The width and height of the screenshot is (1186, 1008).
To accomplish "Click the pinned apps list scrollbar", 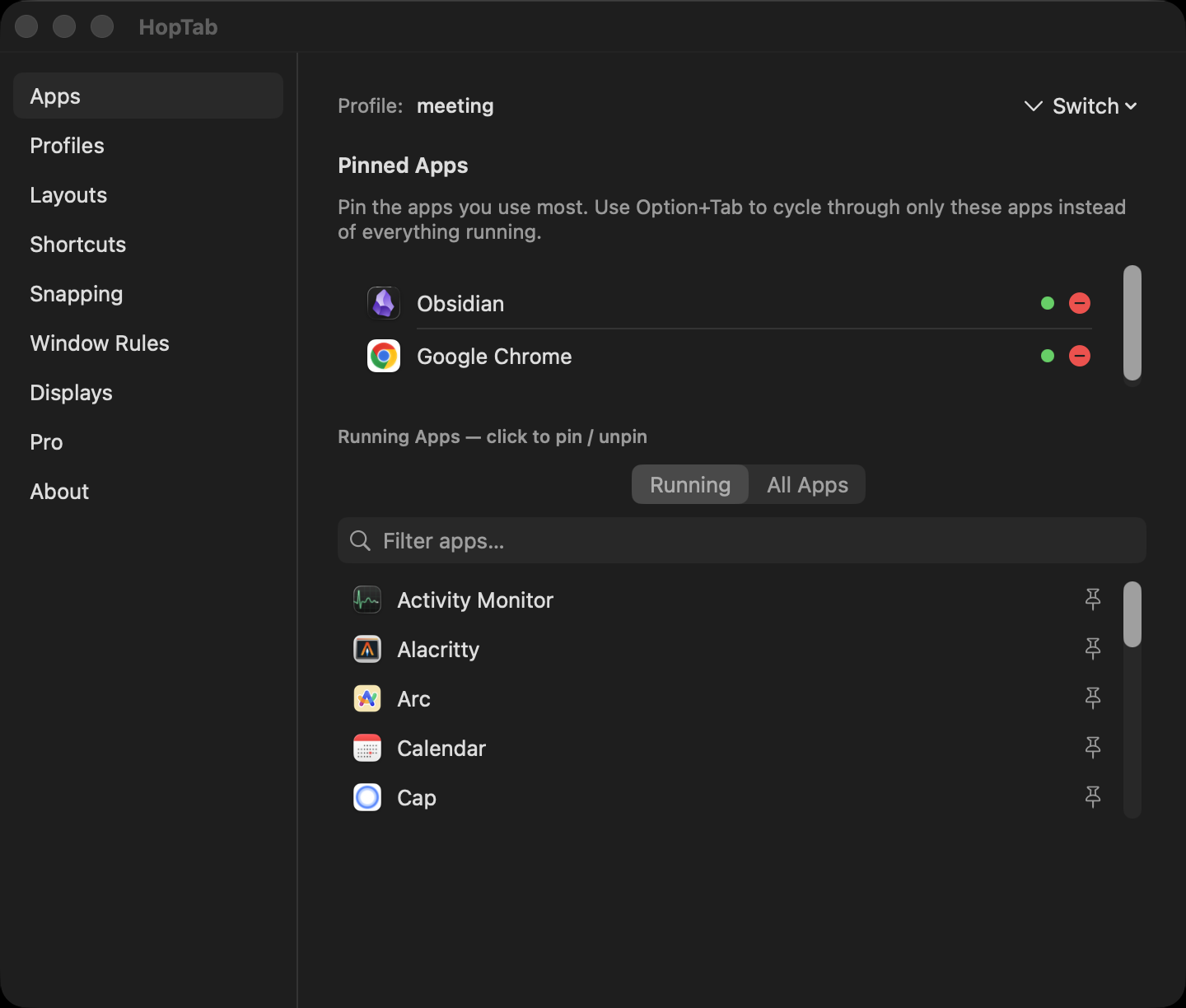I will point(1132,323).
